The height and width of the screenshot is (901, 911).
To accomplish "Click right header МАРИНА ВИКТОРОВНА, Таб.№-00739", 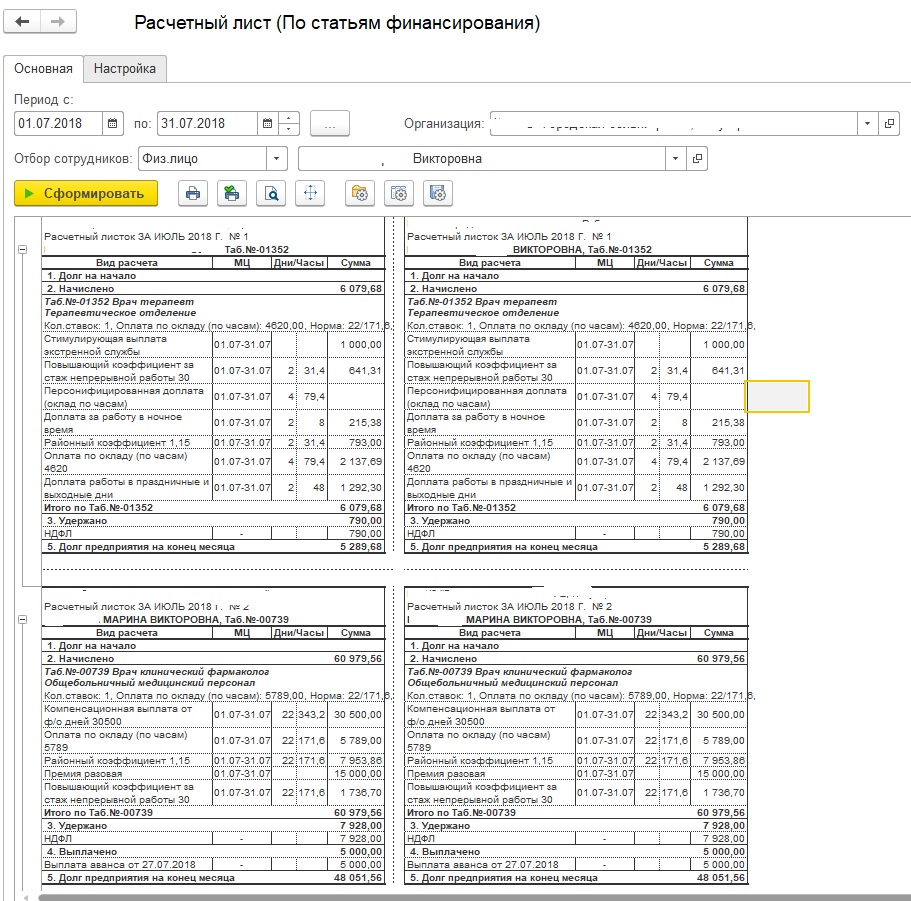I will click(x=558, y=620).
